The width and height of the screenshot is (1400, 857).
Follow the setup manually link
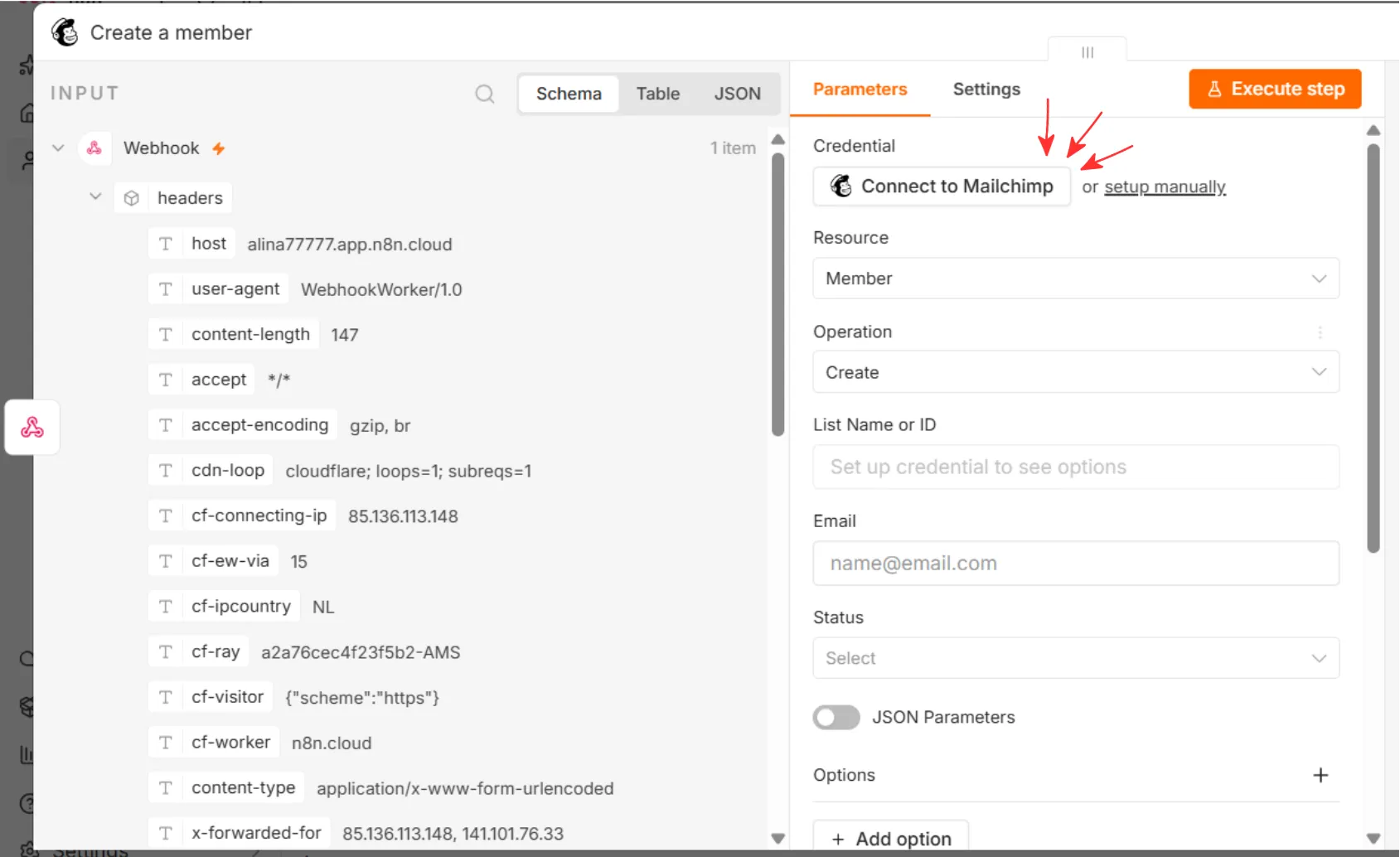coord(1165,186)
